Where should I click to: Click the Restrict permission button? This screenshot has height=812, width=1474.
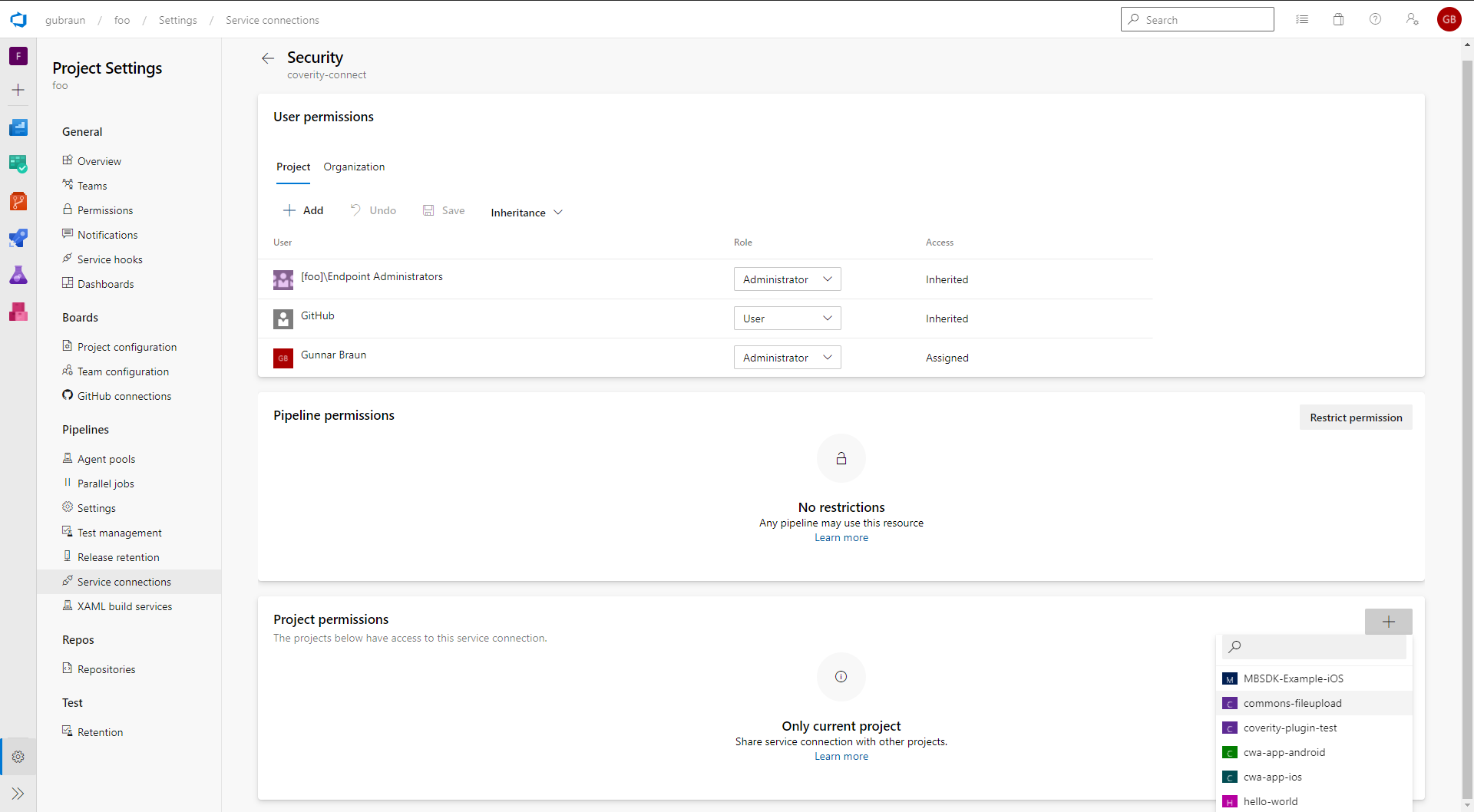point(1356,418)
